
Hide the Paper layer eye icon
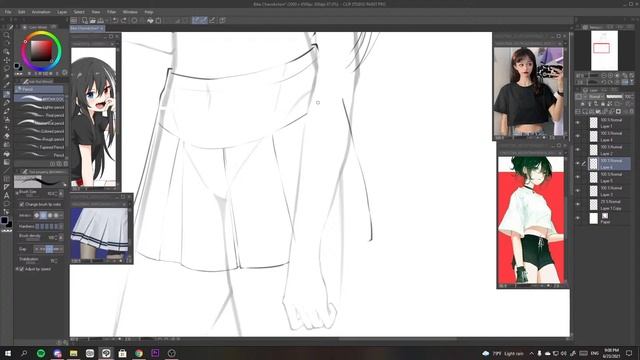coord(578,218)
